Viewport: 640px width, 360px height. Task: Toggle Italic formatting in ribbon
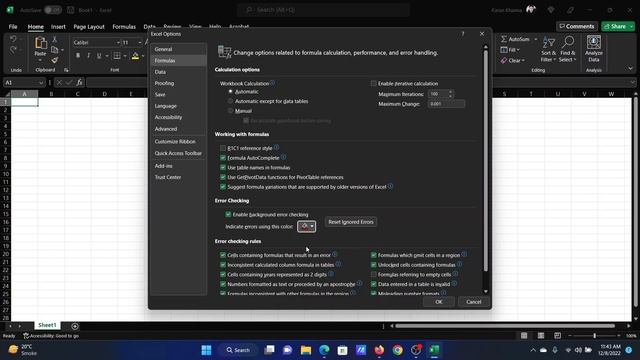[x=88, y=56]
